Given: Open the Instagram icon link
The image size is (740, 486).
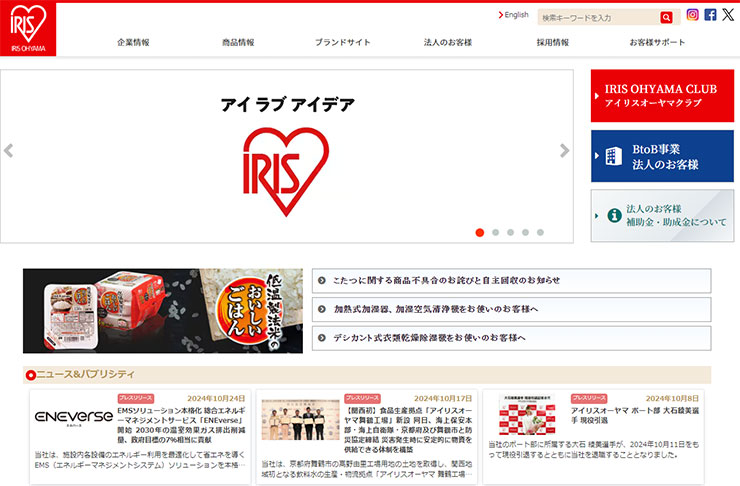Looking at the screenshot, I should [x=692, y=15].
